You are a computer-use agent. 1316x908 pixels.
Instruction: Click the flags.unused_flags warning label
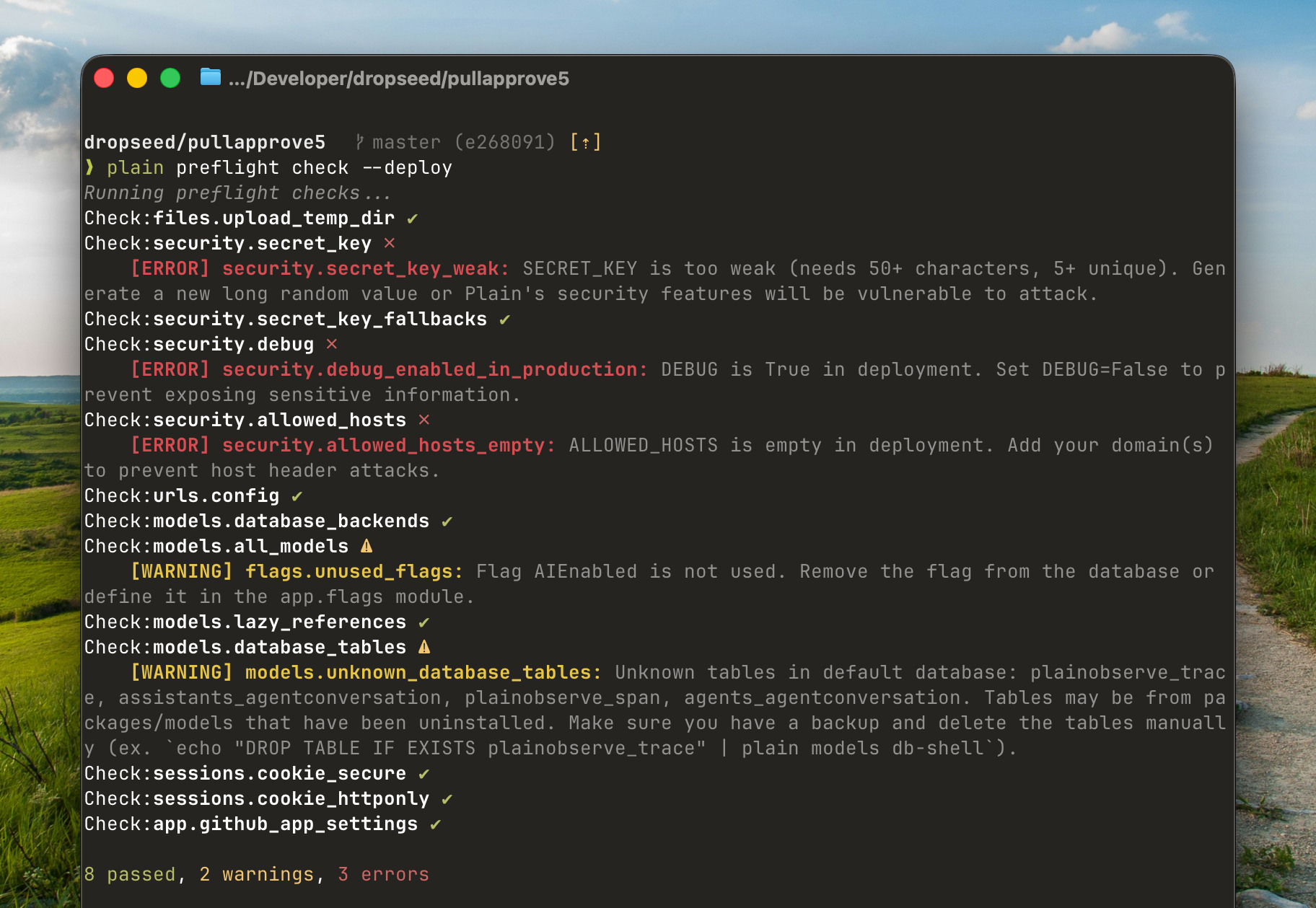pyautogui.click(x=354, y=572)
